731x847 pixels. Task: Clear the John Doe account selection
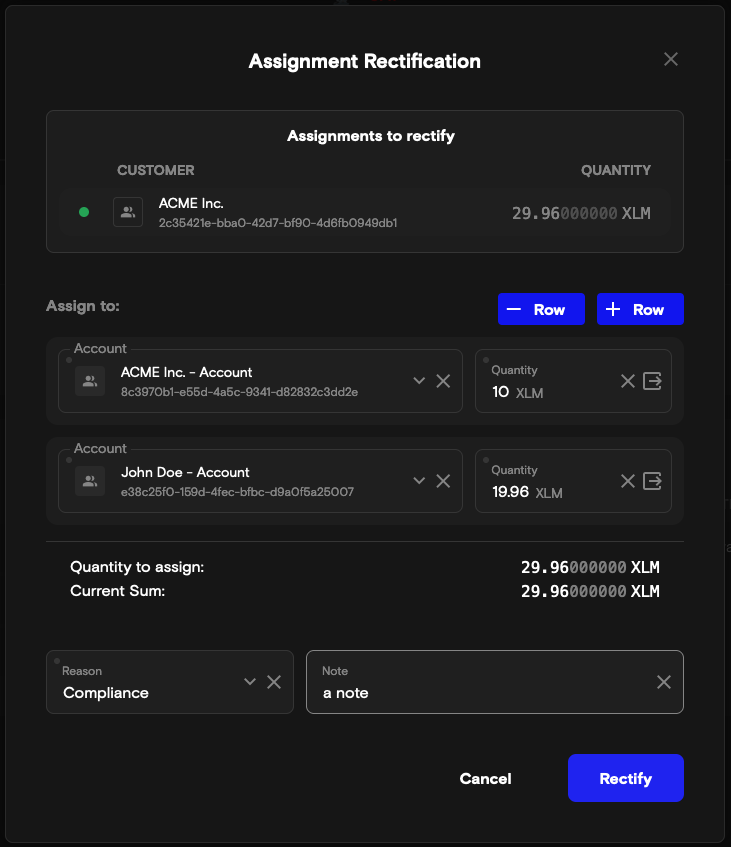point(443,481)
